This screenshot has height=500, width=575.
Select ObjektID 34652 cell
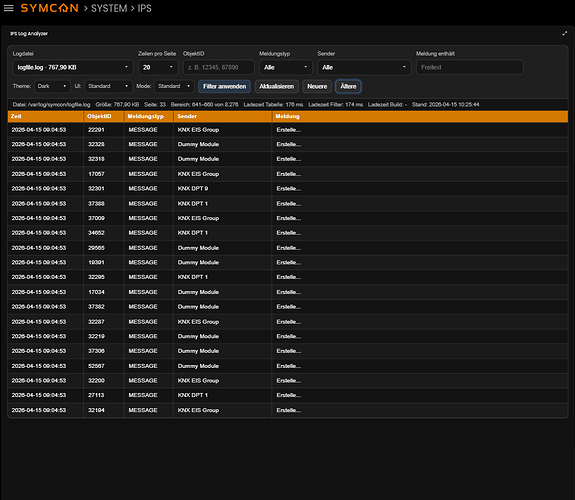[104, 233]
